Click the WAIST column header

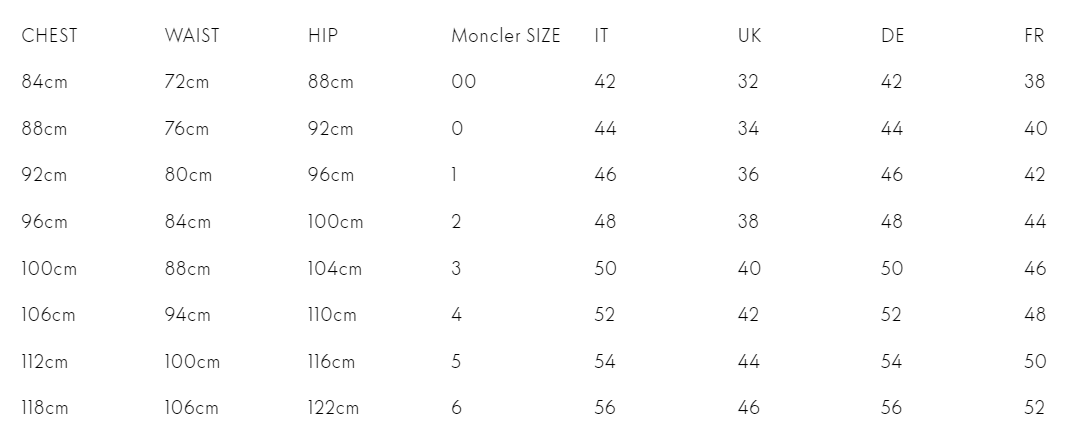pos(192,35)
